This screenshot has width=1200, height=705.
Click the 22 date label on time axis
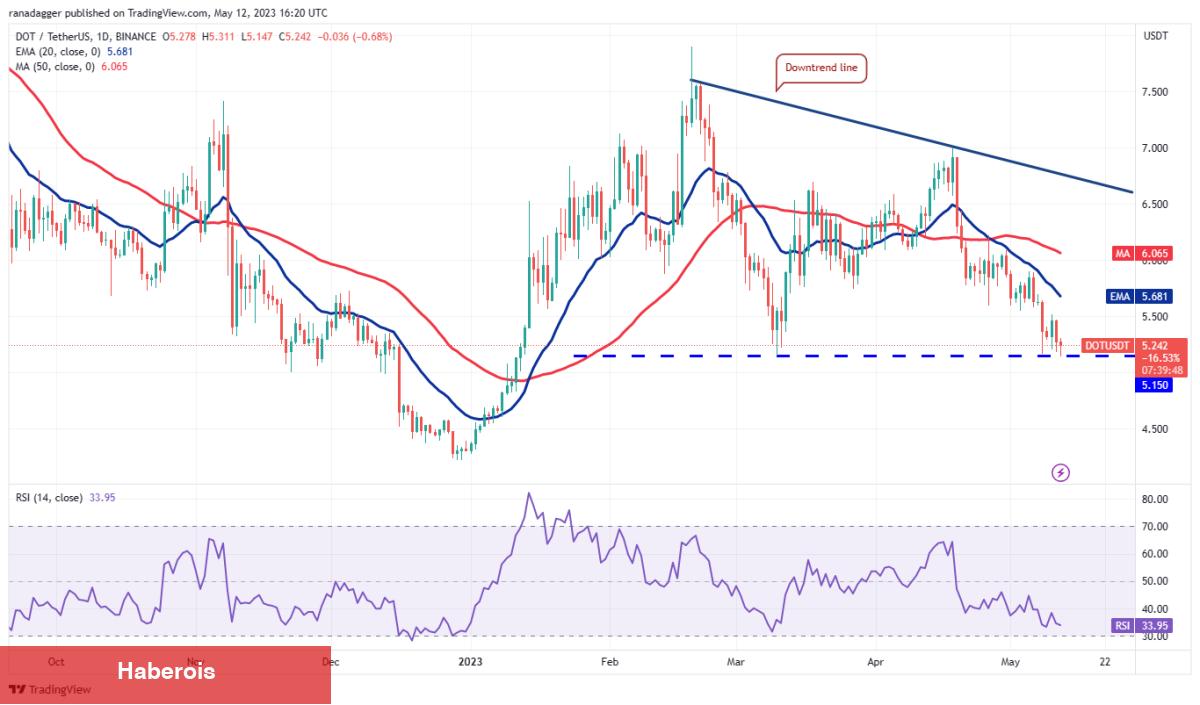(1104, 662)
